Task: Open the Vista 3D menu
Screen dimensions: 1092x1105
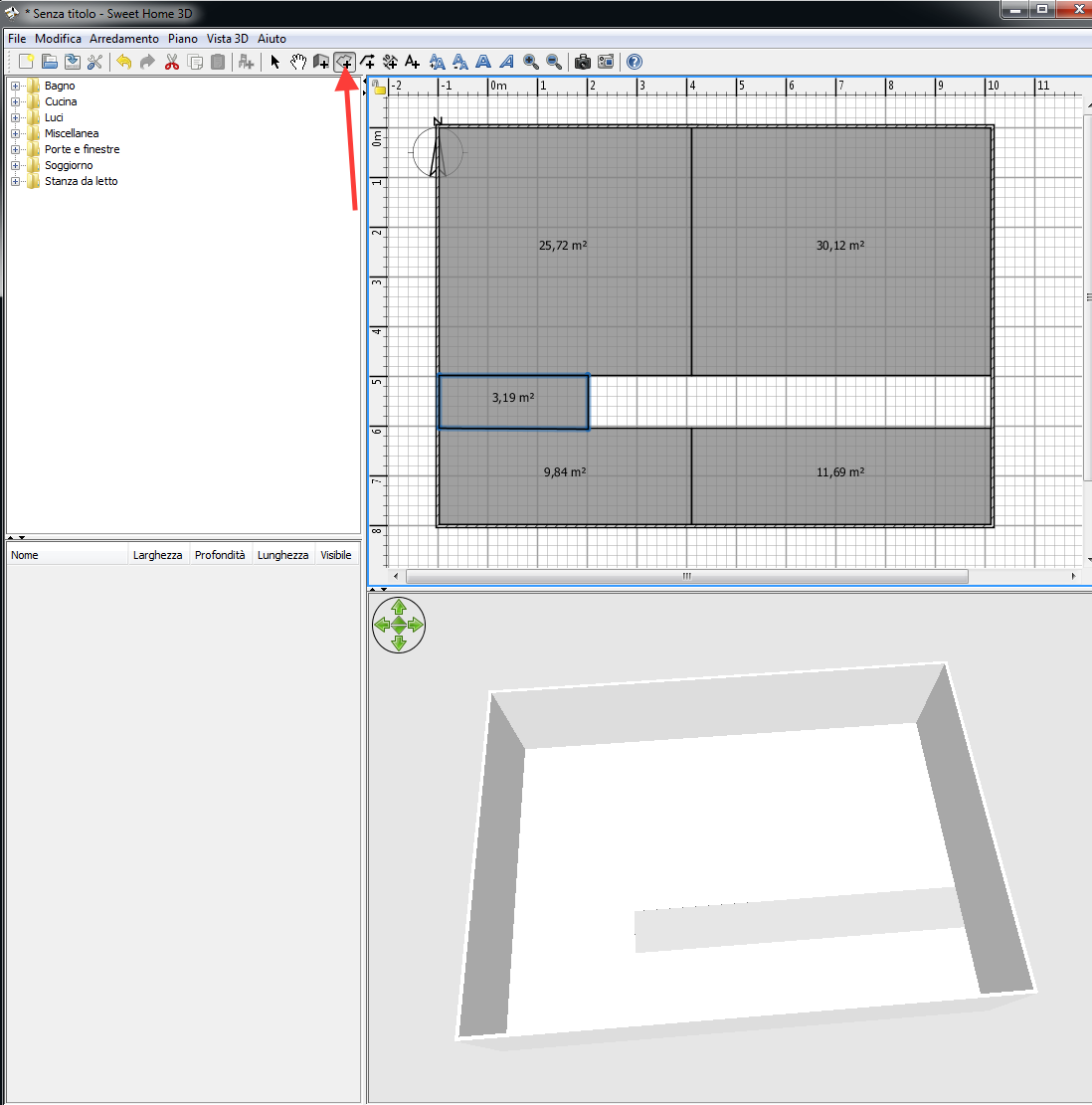Action: pos(227,39)
